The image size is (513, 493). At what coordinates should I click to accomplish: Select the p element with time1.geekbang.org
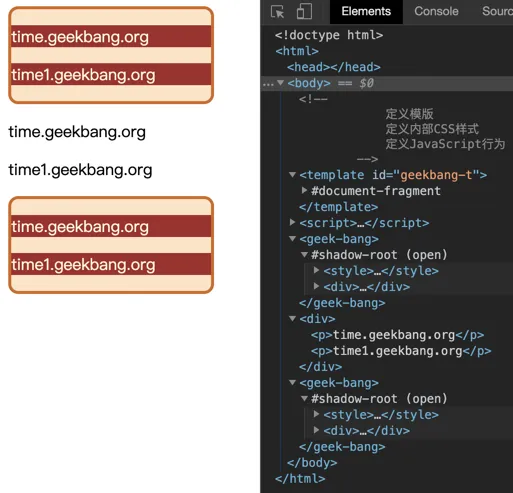coord(401,351)
